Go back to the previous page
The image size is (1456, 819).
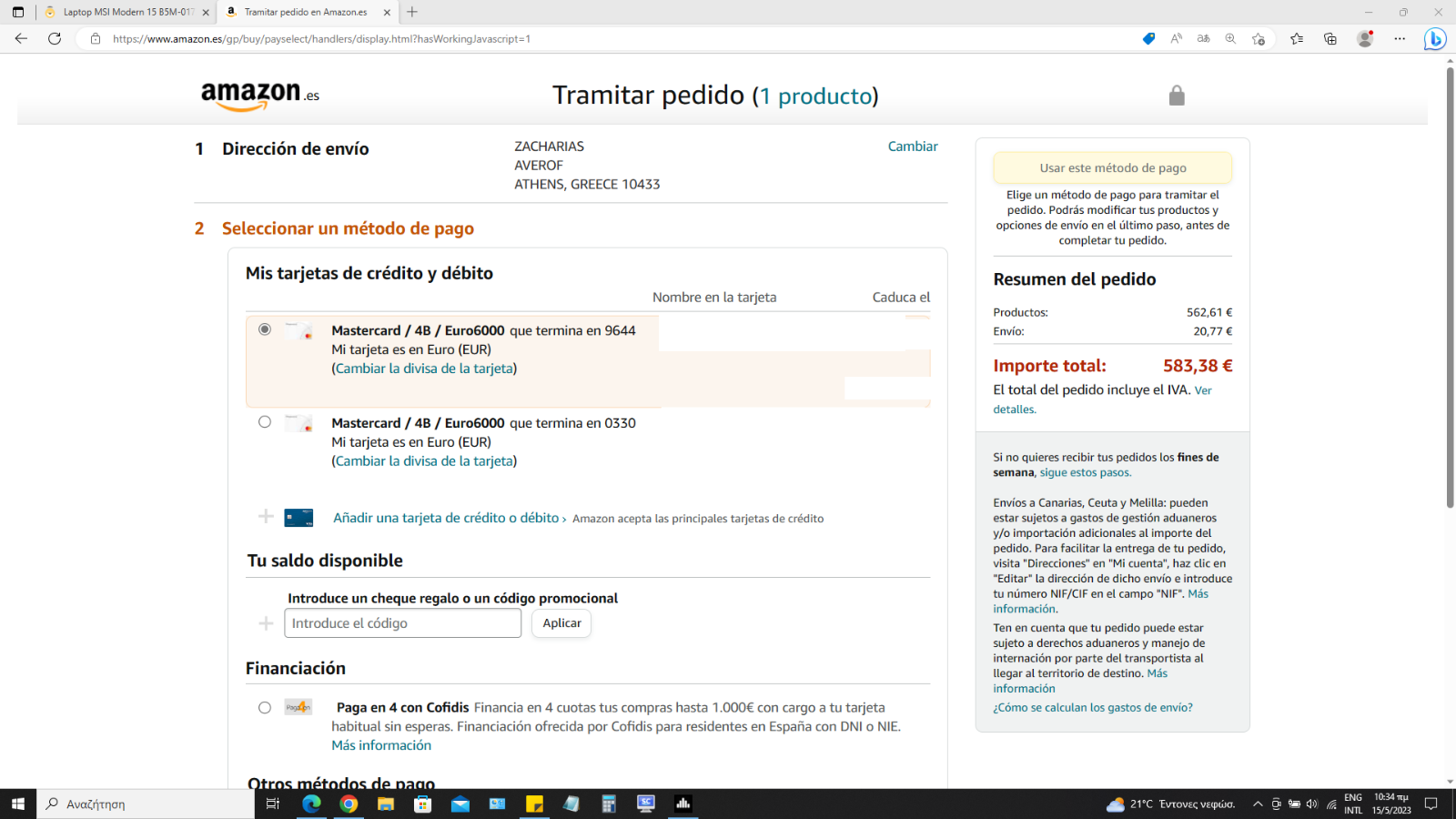coord(21,38)
